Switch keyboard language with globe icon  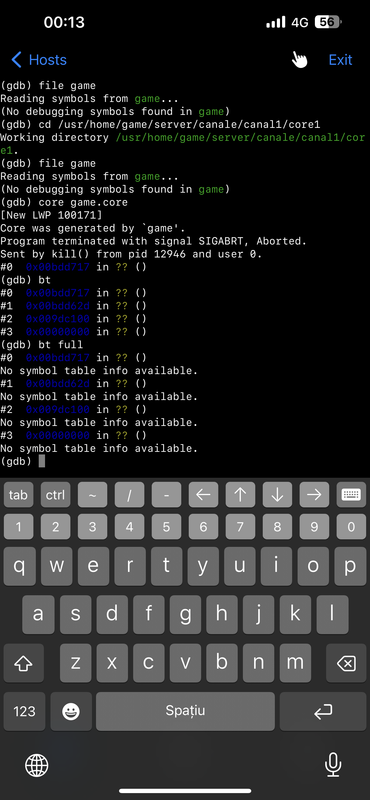37,766
